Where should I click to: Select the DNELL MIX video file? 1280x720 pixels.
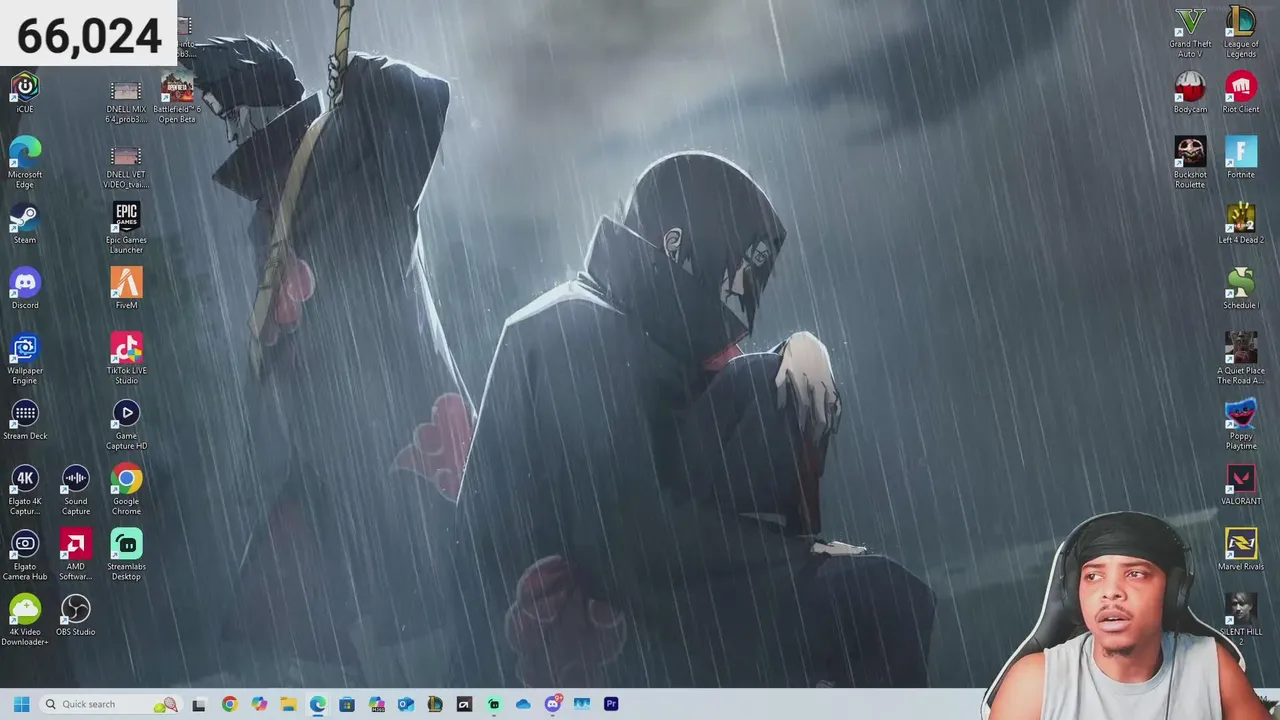[x=126, y=102]
